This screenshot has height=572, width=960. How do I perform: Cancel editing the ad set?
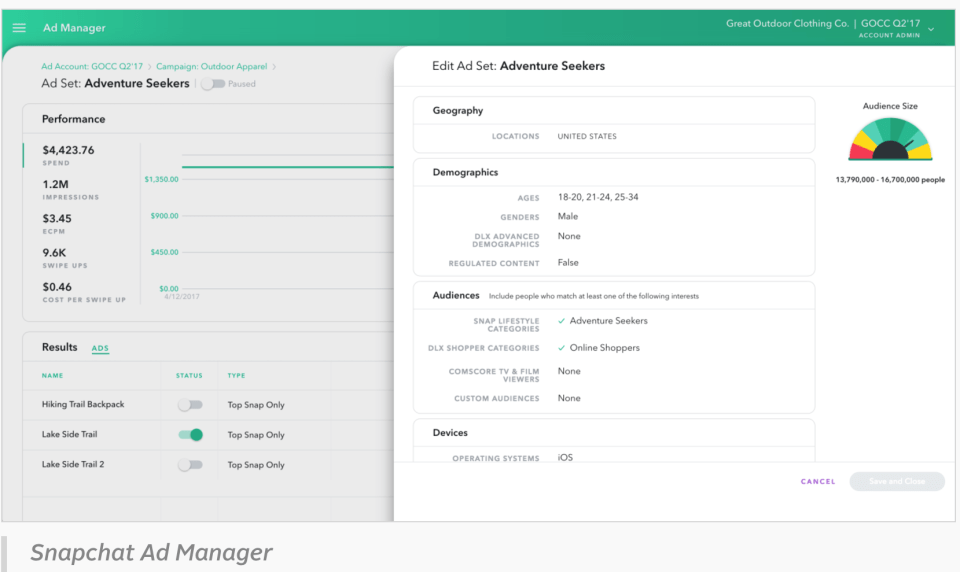818,481
